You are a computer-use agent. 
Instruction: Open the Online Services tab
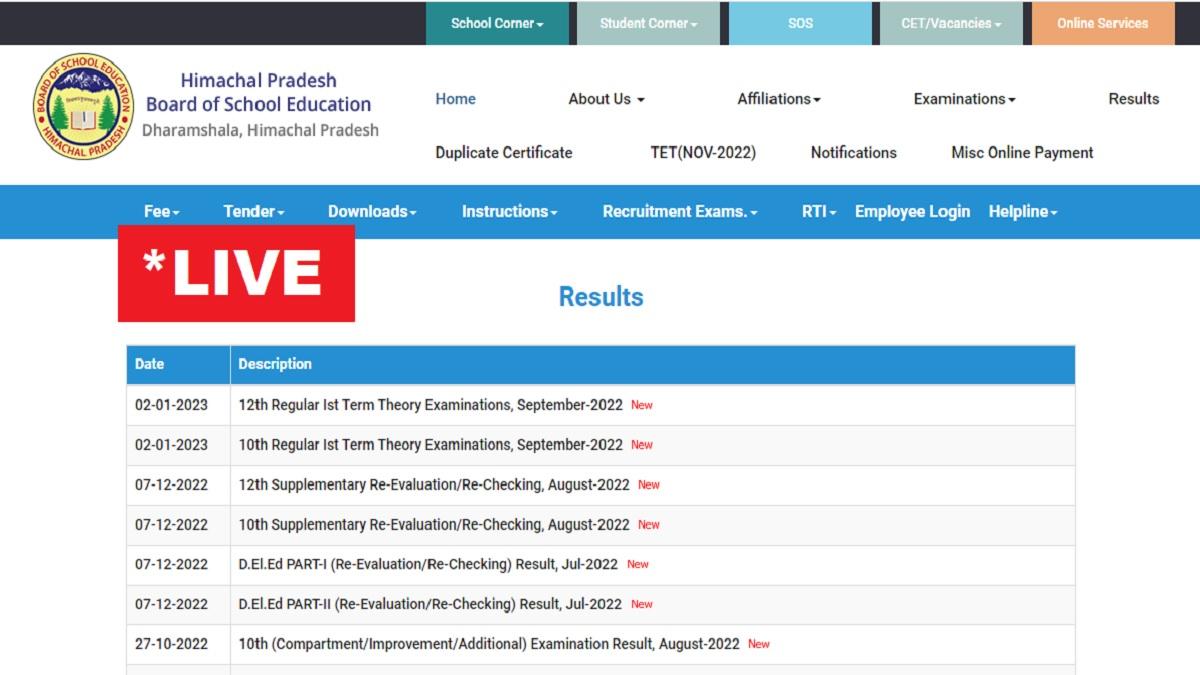coord(1101,22)
